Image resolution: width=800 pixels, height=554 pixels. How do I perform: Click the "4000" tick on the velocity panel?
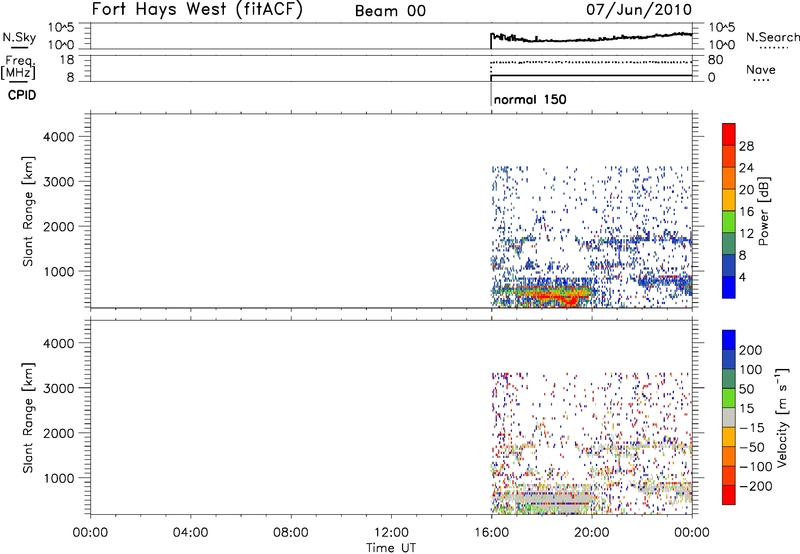click(58, 343)
